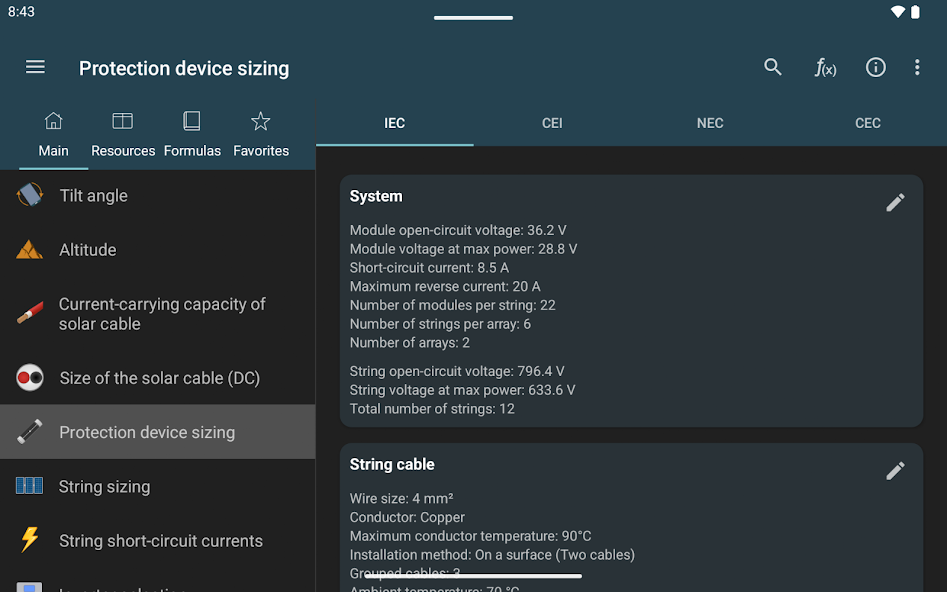Switch to the CEI tab

coord(552,123)
